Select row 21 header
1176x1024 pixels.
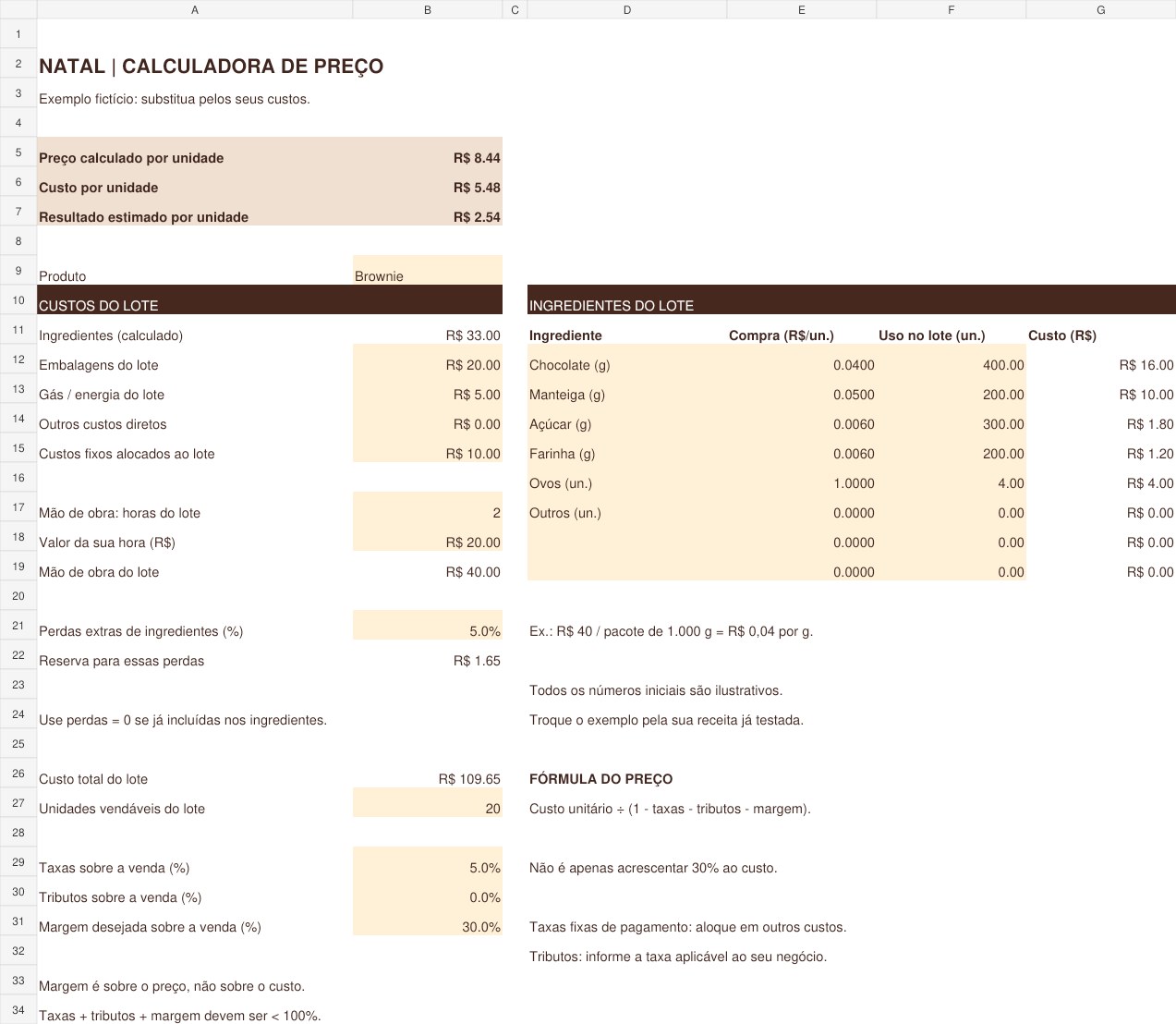point(18,625)
